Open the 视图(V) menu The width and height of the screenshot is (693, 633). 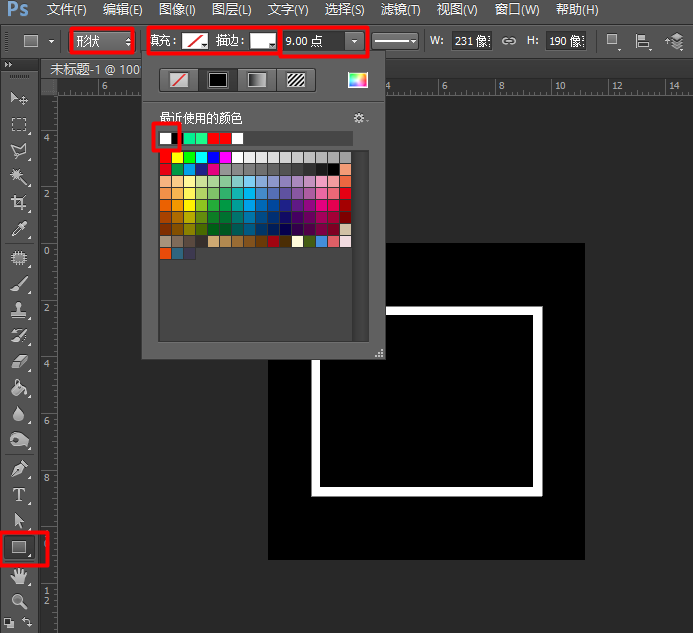pyautogui.click(x=457, y=9)
